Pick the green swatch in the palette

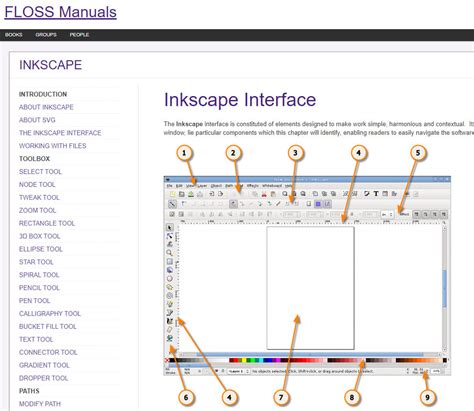253,360
